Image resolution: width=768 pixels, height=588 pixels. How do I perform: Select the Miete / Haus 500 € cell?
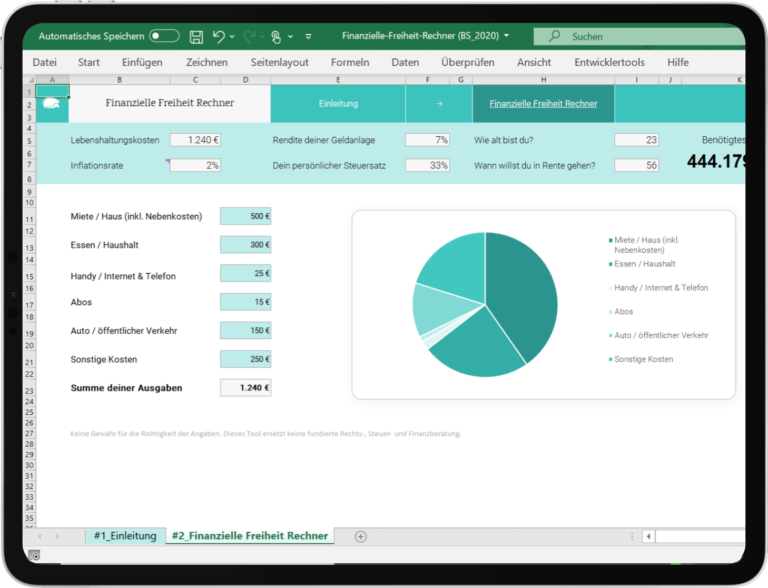(245, 216)
